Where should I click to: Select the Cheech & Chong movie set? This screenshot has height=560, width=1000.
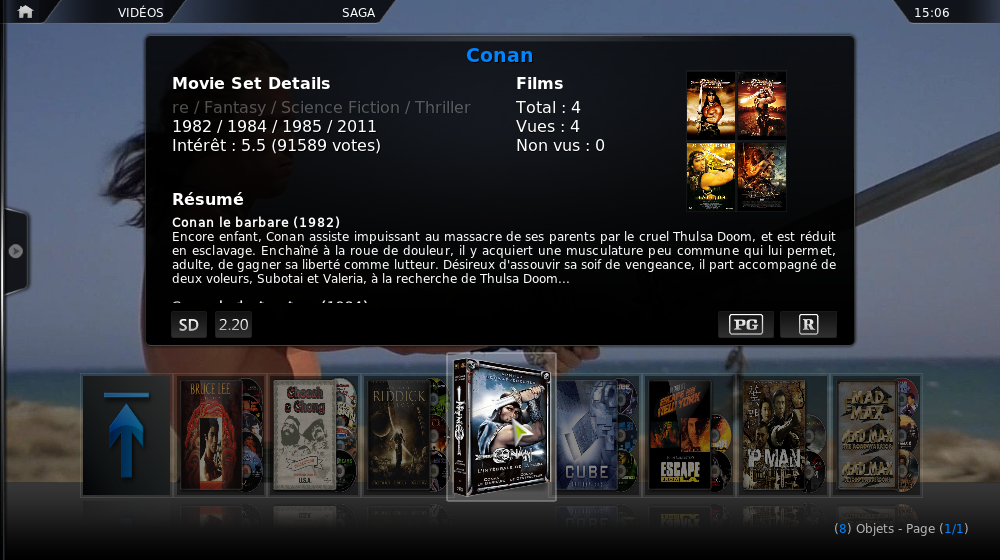point(314,435)
